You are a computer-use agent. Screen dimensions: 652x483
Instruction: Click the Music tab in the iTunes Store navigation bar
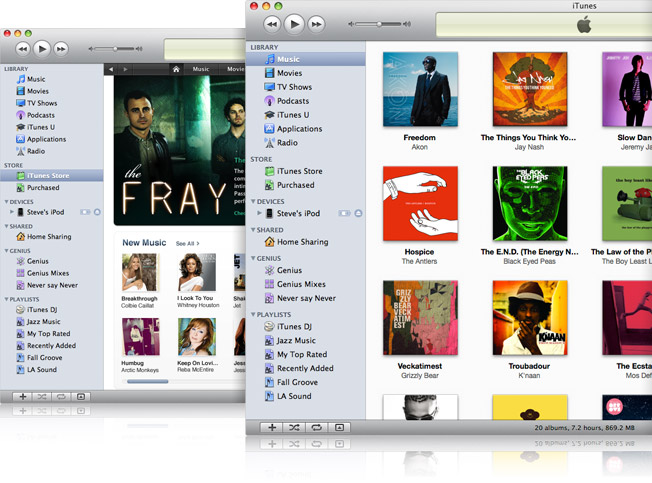tap(201, 69)
